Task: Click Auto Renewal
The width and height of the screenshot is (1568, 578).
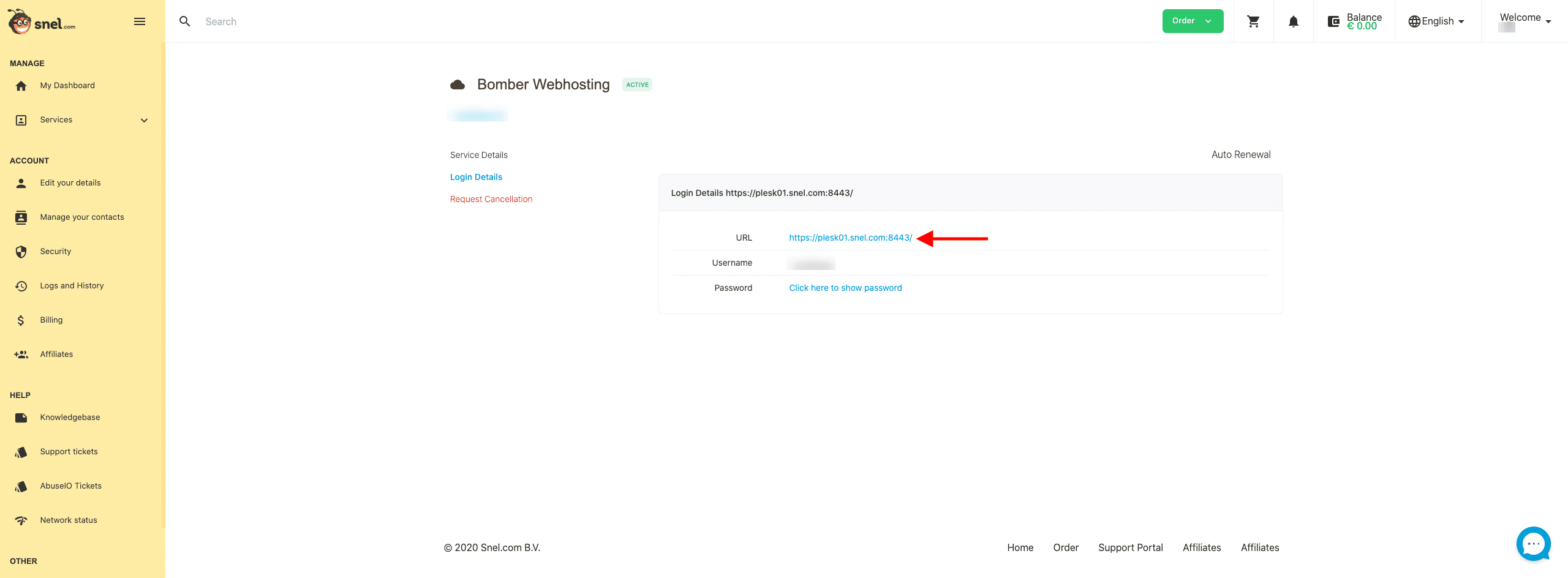Action: coord(1241,155)
